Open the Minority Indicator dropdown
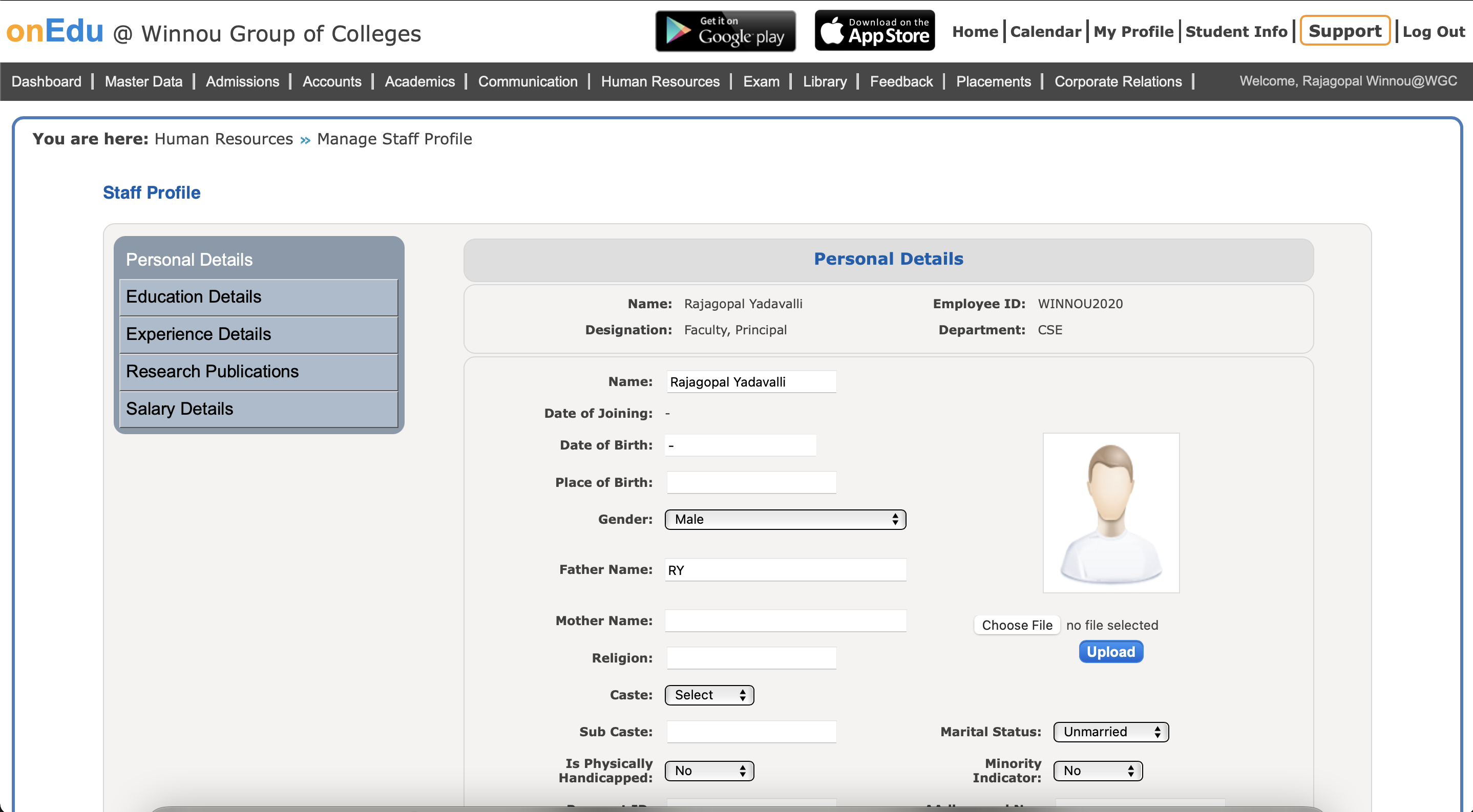The height and width of the screenshot is (812, 1473). point(1097,771)
